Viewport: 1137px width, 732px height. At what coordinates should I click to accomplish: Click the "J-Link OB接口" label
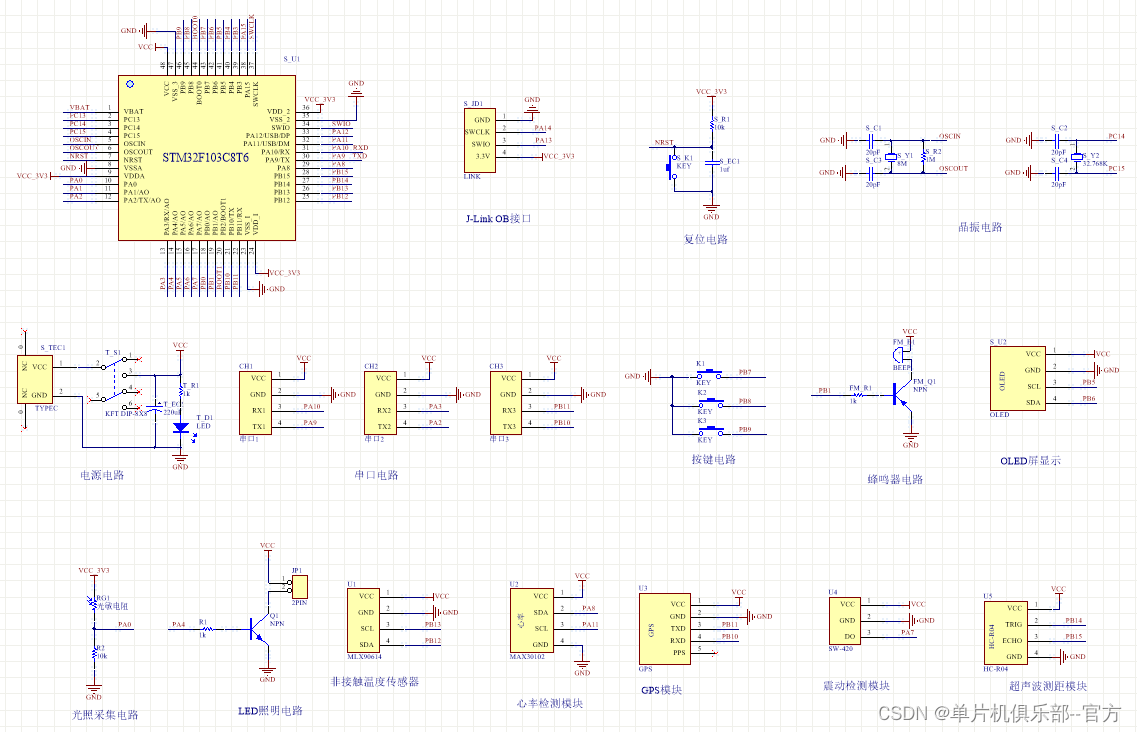(498, 218)
